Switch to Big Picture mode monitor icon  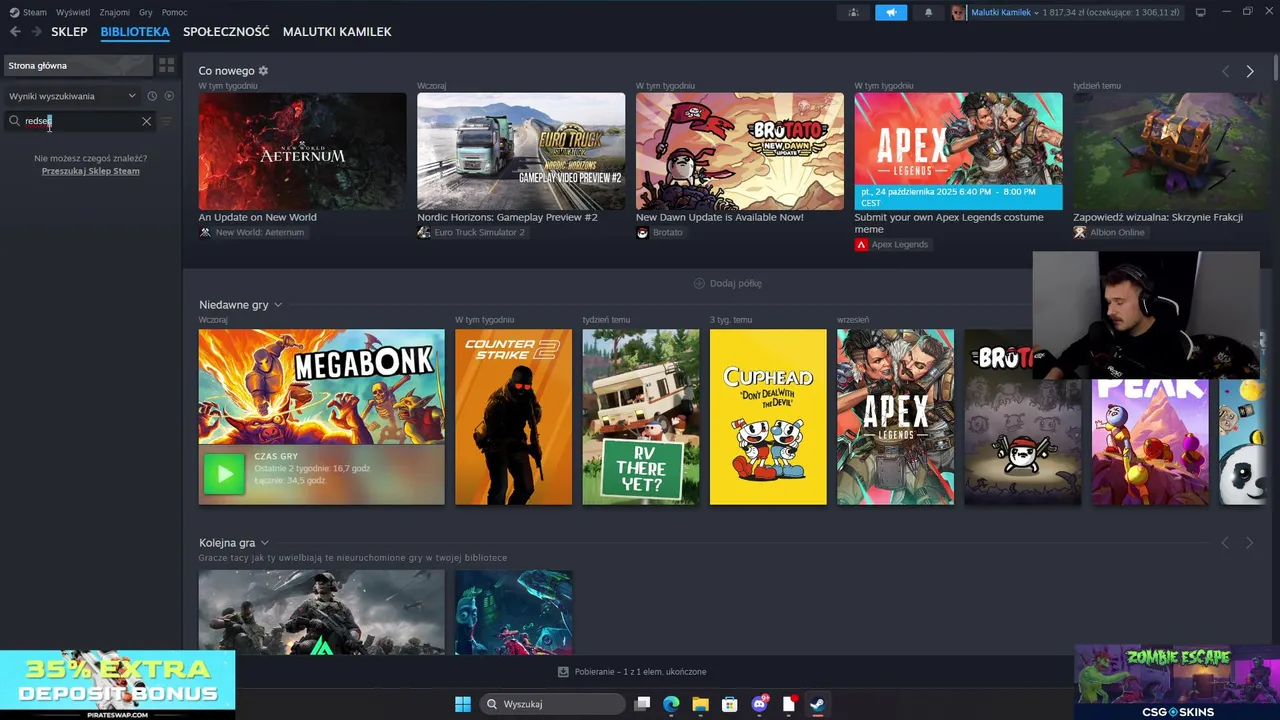coord(1201,12)
